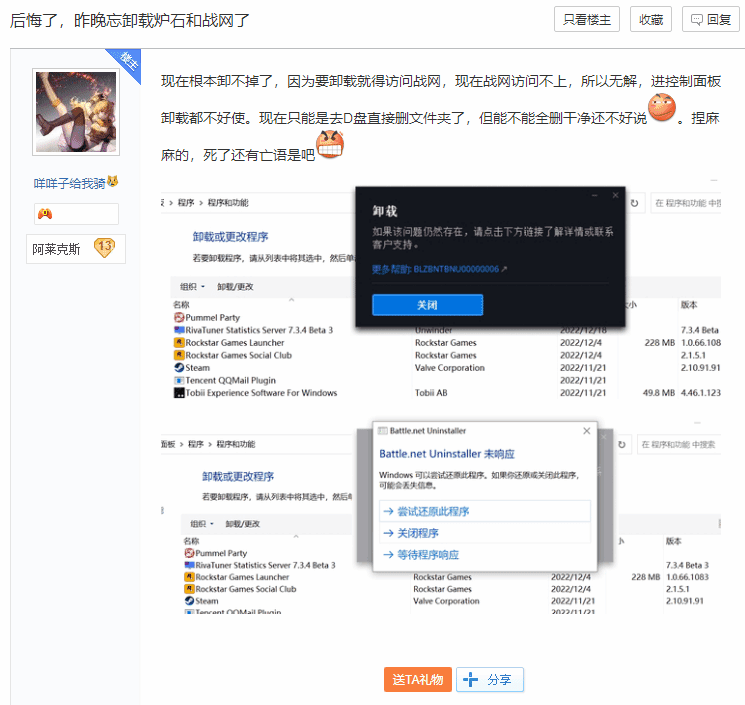745x705 pixels.
Task: Click the 版本 column header in the first screenshot
Action: tap(689, 305)
